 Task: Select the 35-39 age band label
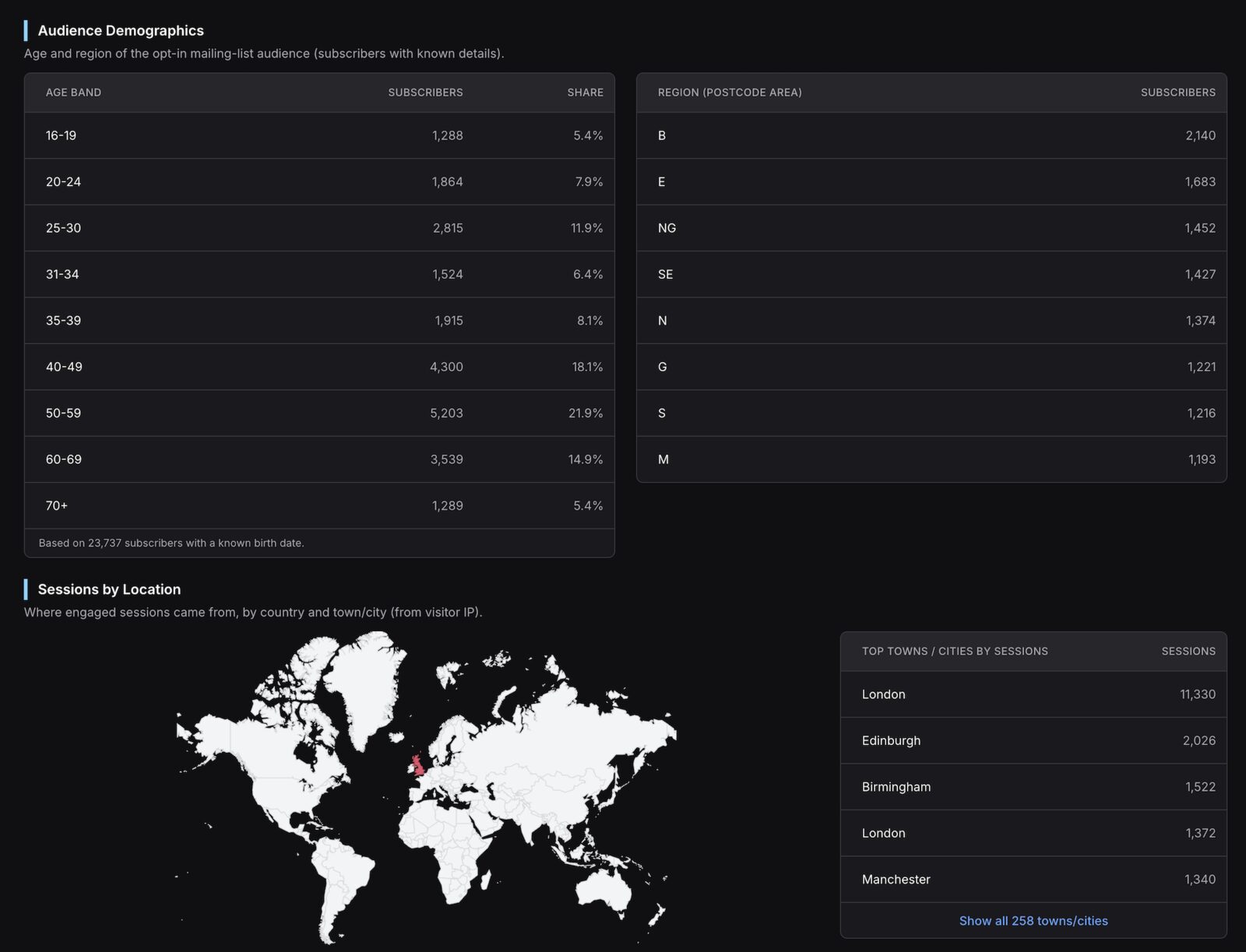[x=63, y=321]
